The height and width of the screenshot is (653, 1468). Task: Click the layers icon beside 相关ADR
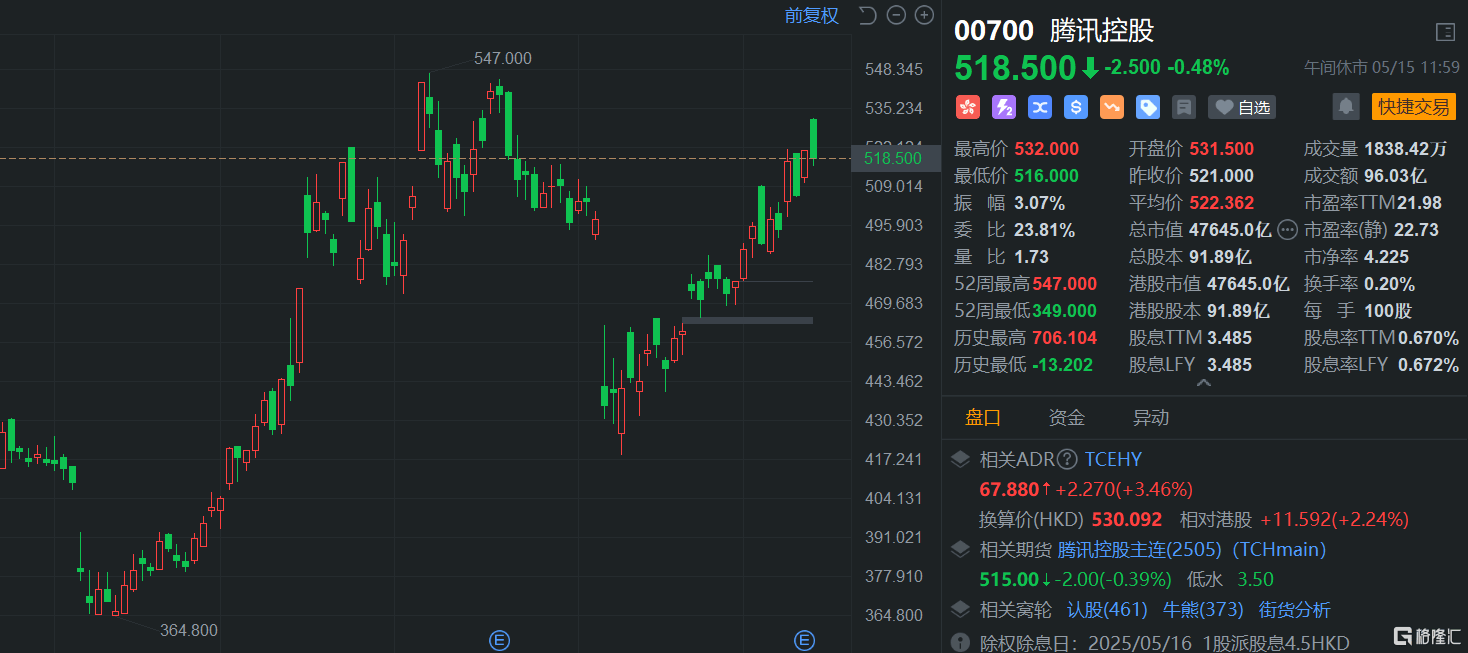point(960,460)
